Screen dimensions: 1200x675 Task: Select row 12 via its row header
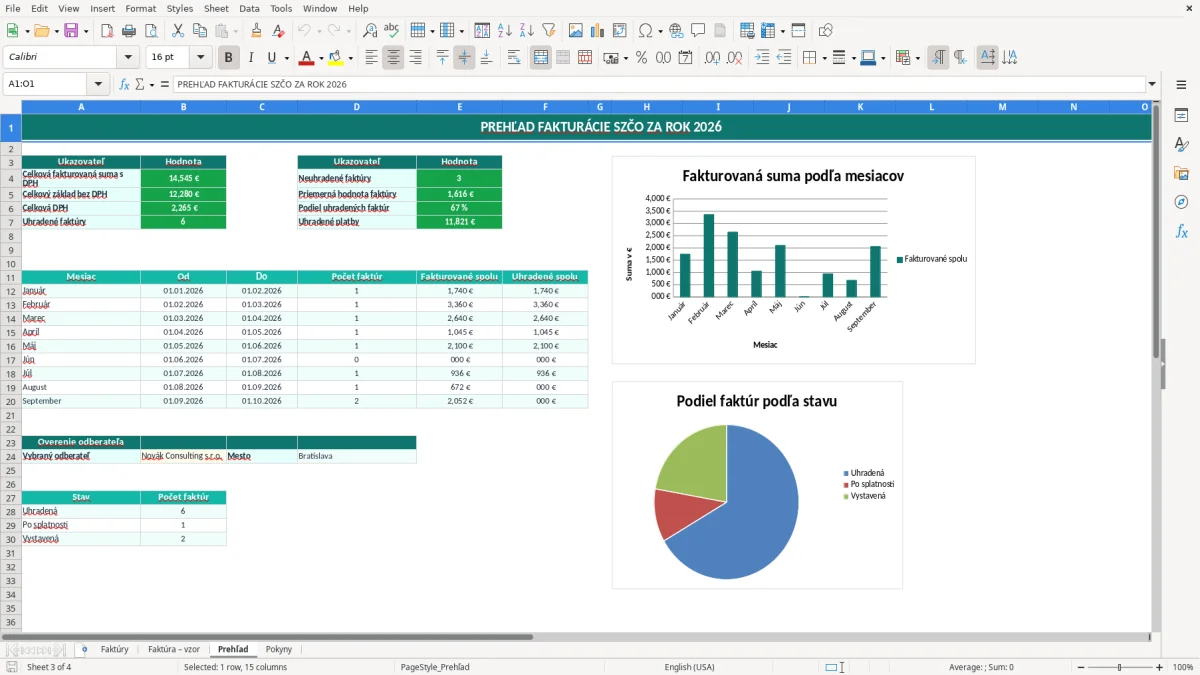11,291
